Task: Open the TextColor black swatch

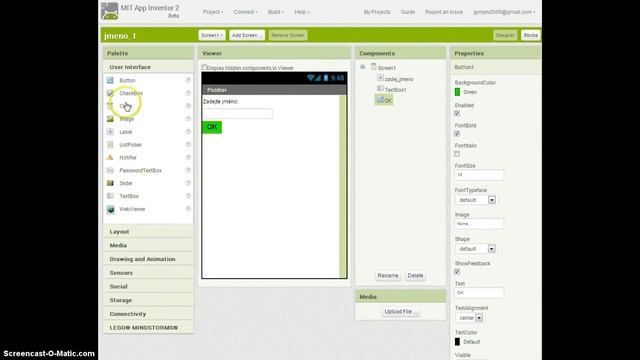Action: [x=457, y=342]
